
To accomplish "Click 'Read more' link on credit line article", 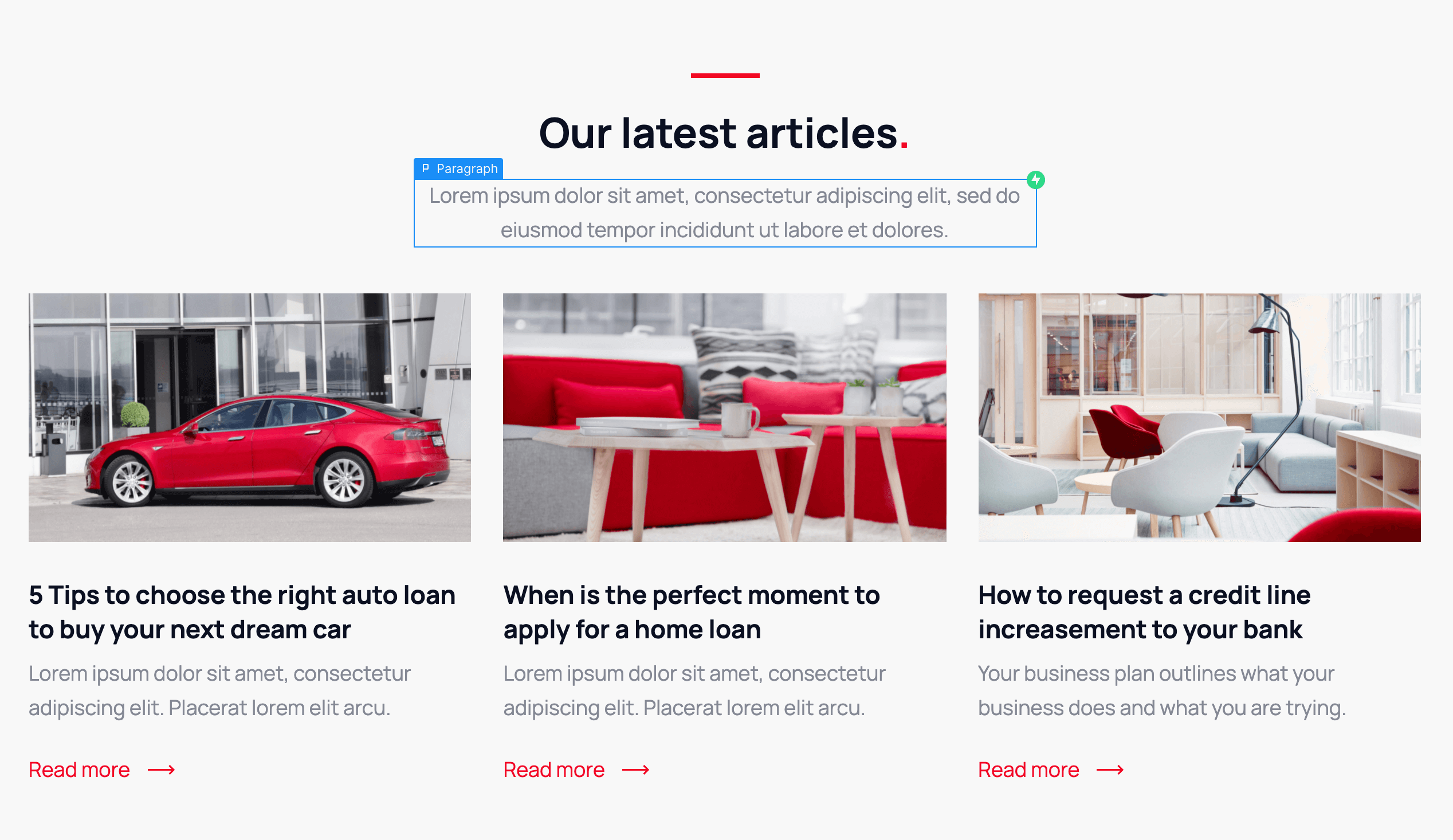I will pyautogui.click(x=1028, y=769).
